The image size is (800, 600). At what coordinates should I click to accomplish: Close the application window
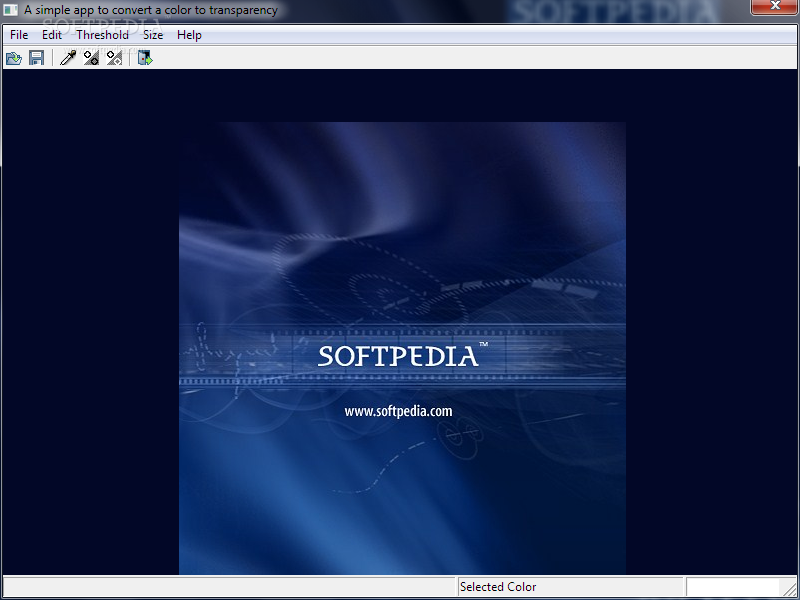(774, 6)
